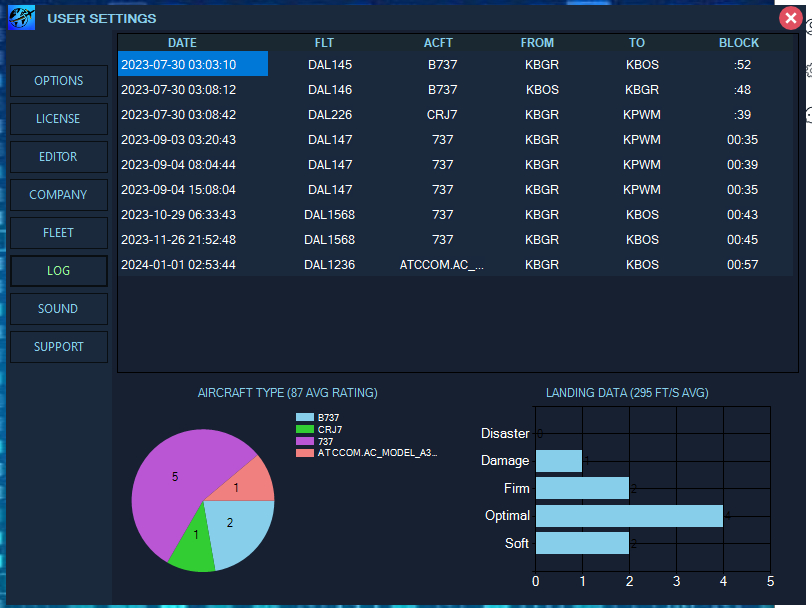Switch to the EDITOR section
The image size is (812, 608).
[59, 157]
